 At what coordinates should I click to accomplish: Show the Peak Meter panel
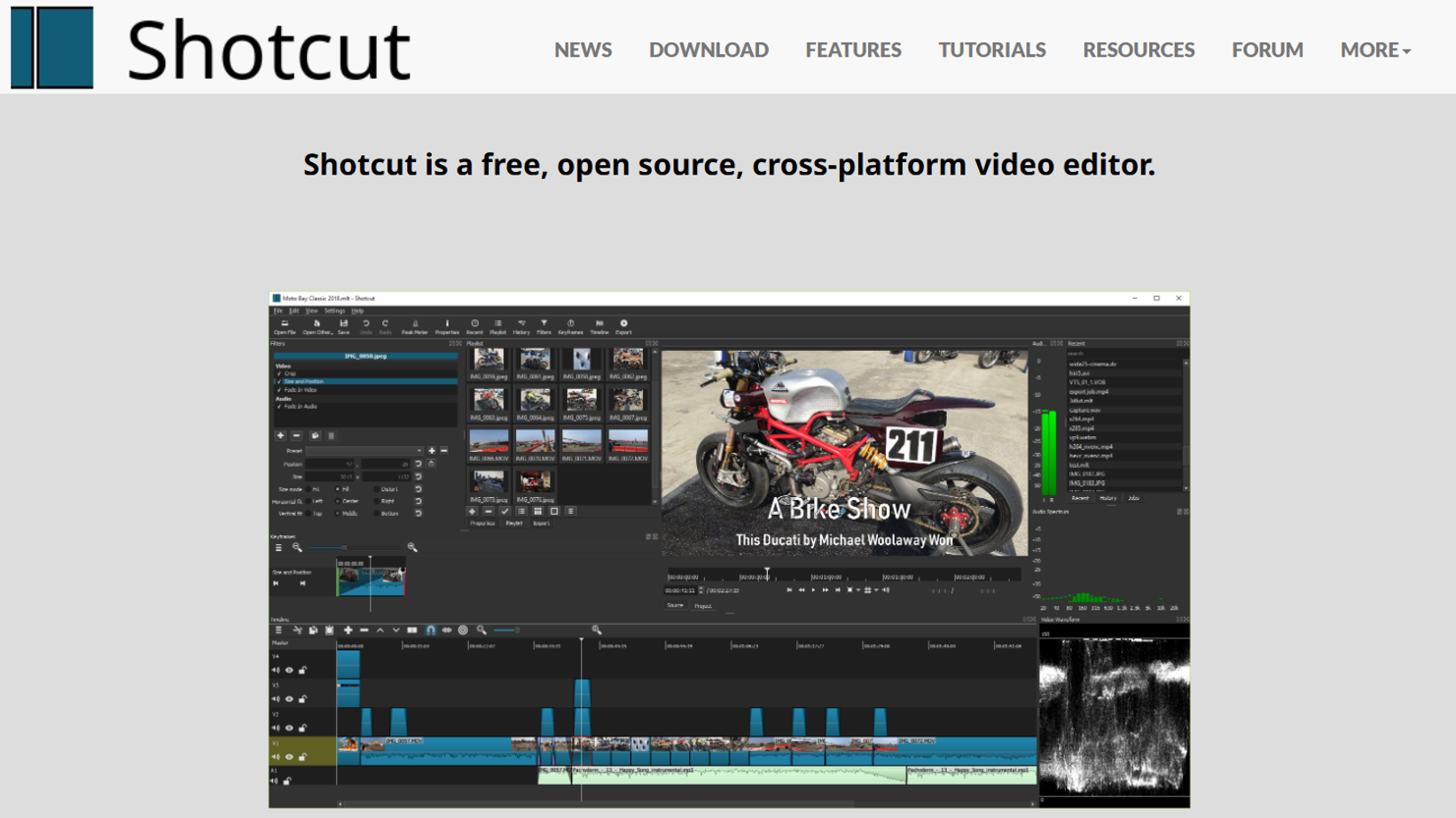pyautogui.click(x=414, y=327)
